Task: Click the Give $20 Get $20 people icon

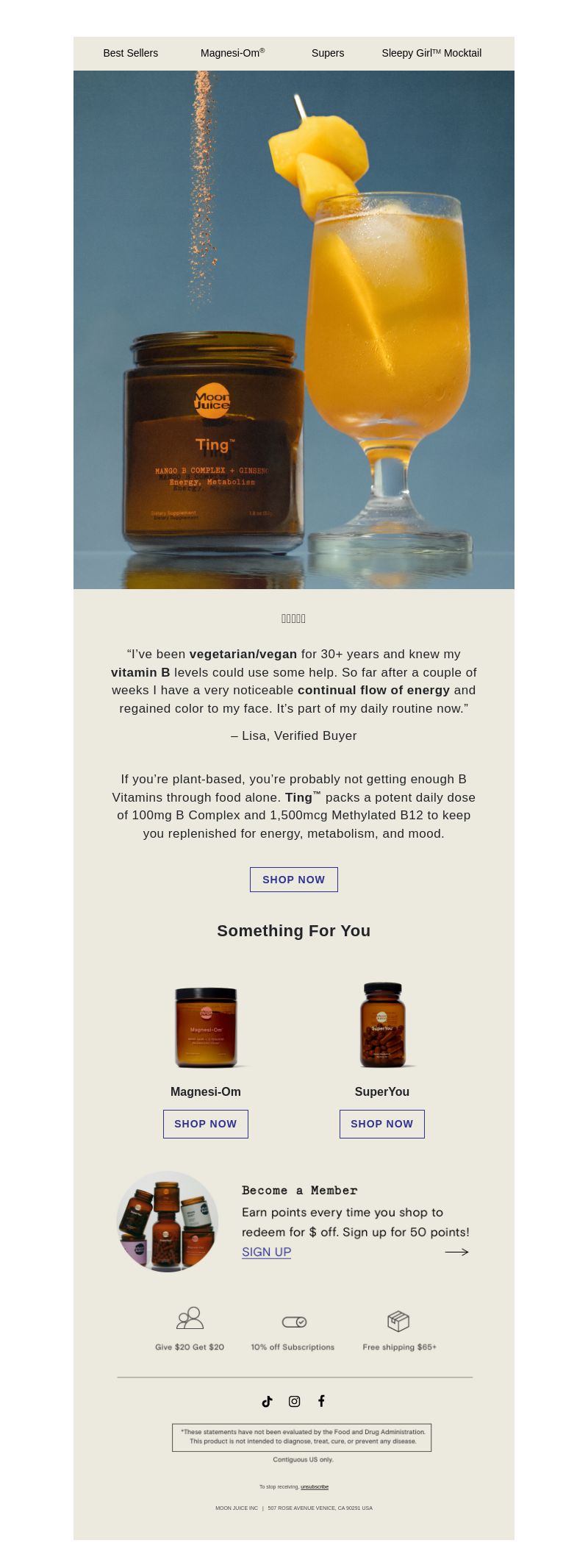Action: [x=190, y=1318]
